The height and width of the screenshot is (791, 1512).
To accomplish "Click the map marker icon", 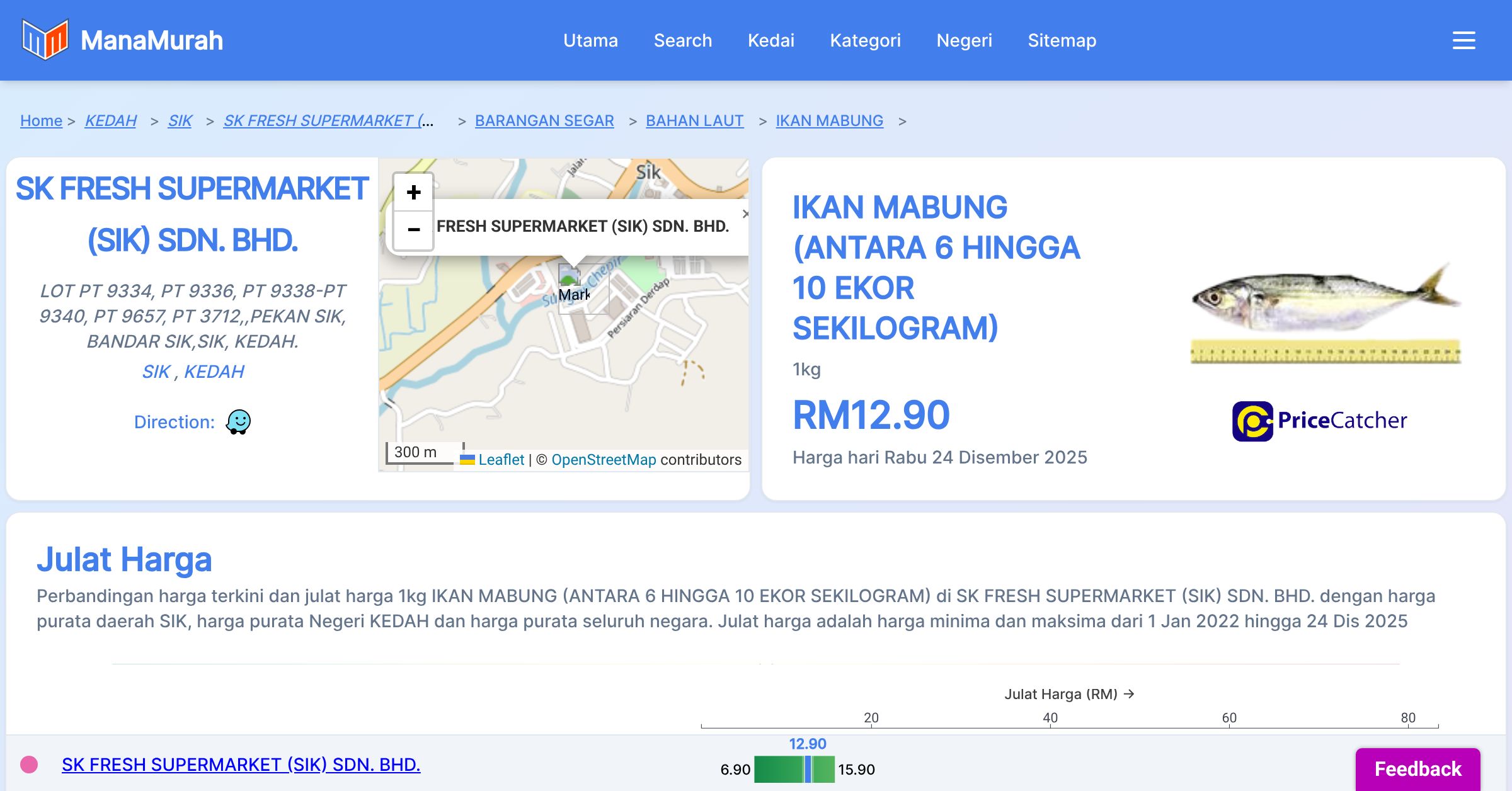I will click(570, 277).
